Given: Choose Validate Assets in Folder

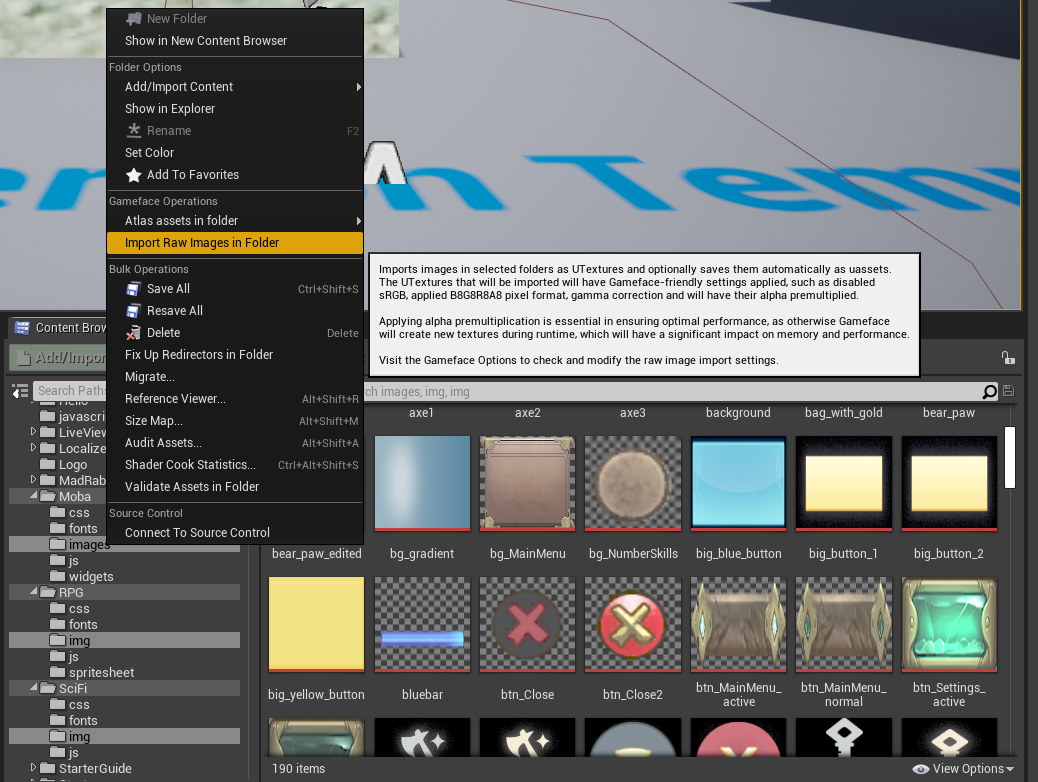Looking at the screenshot, I should pos(234,487).
